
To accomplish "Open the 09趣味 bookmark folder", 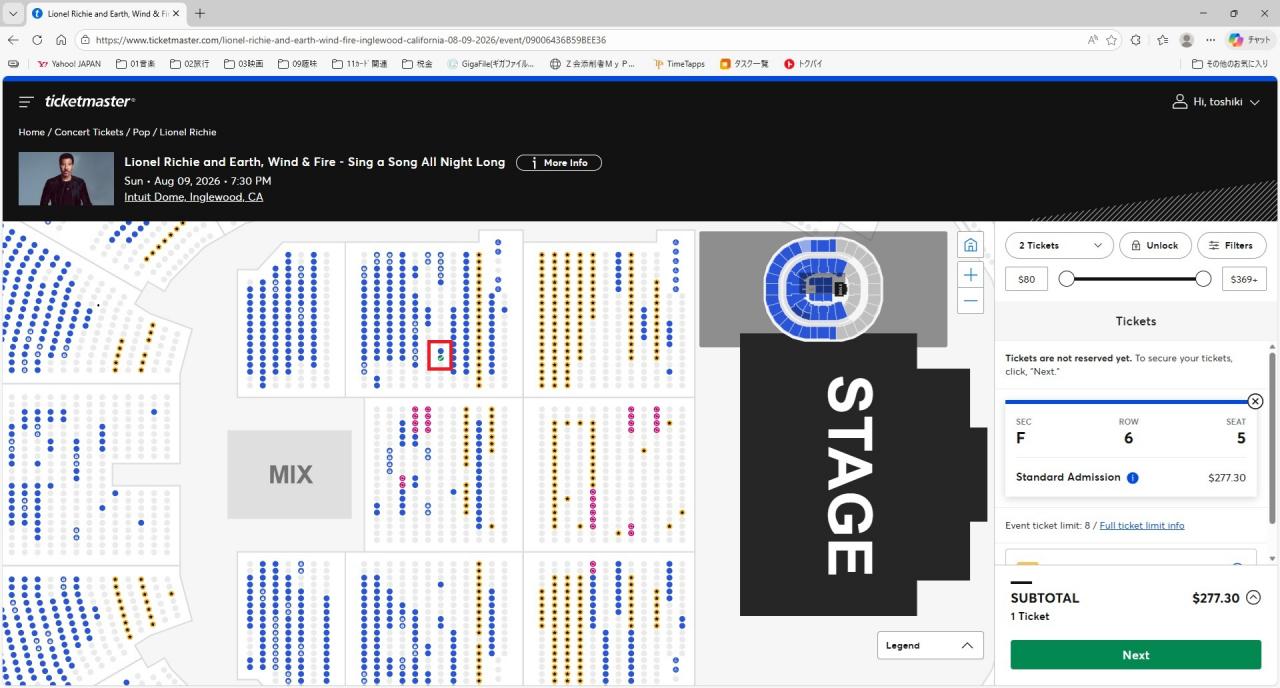I will point(297,64).
